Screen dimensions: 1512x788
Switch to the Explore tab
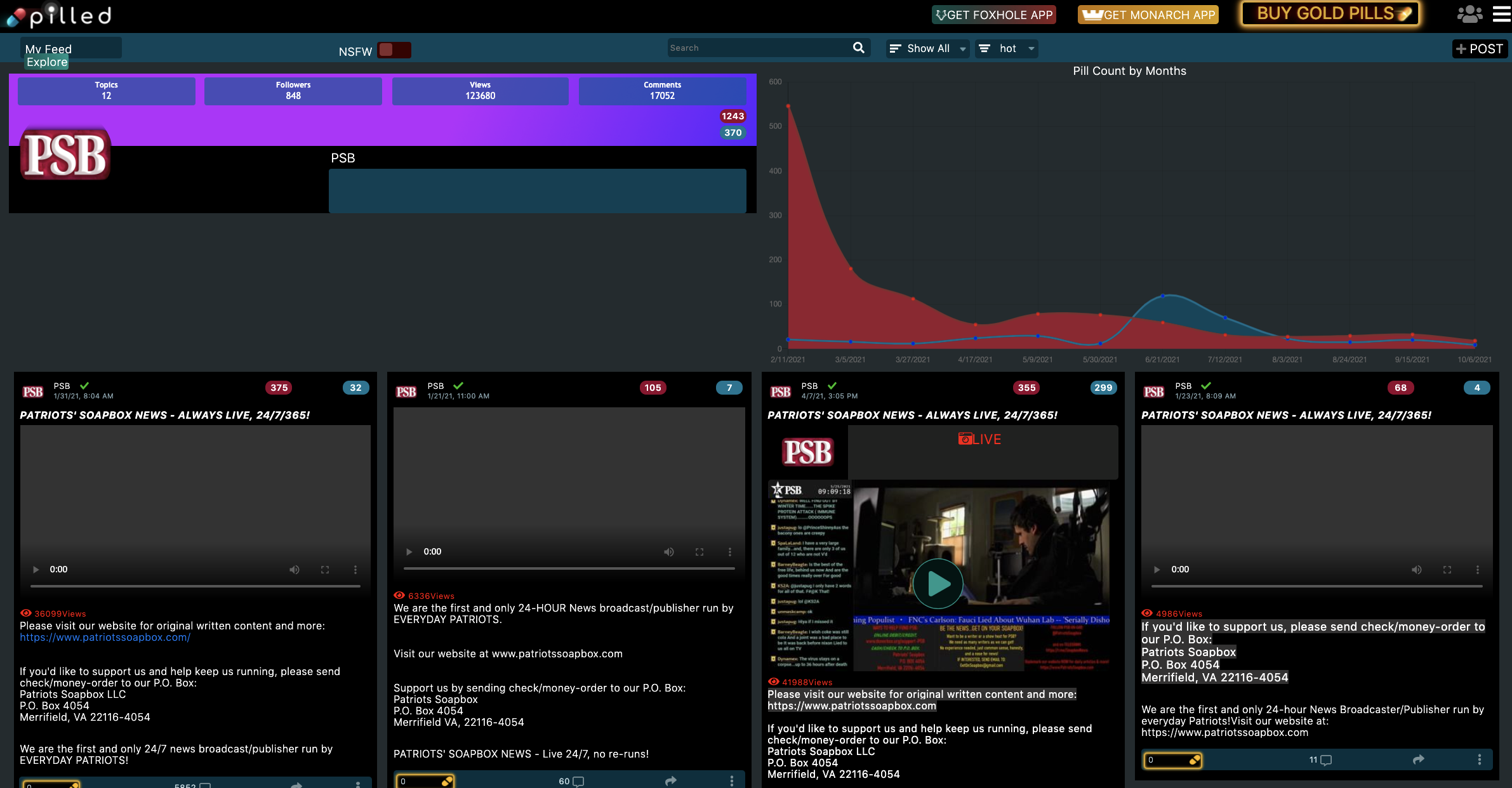coord(47,62)
